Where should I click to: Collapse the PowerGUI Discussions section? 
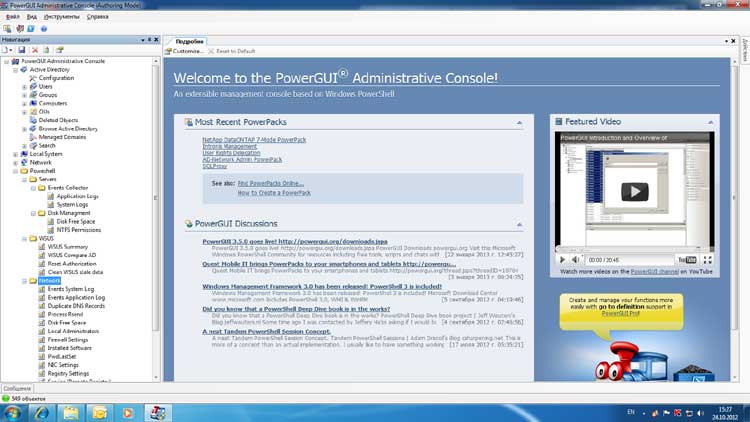[x=519, y=224]
